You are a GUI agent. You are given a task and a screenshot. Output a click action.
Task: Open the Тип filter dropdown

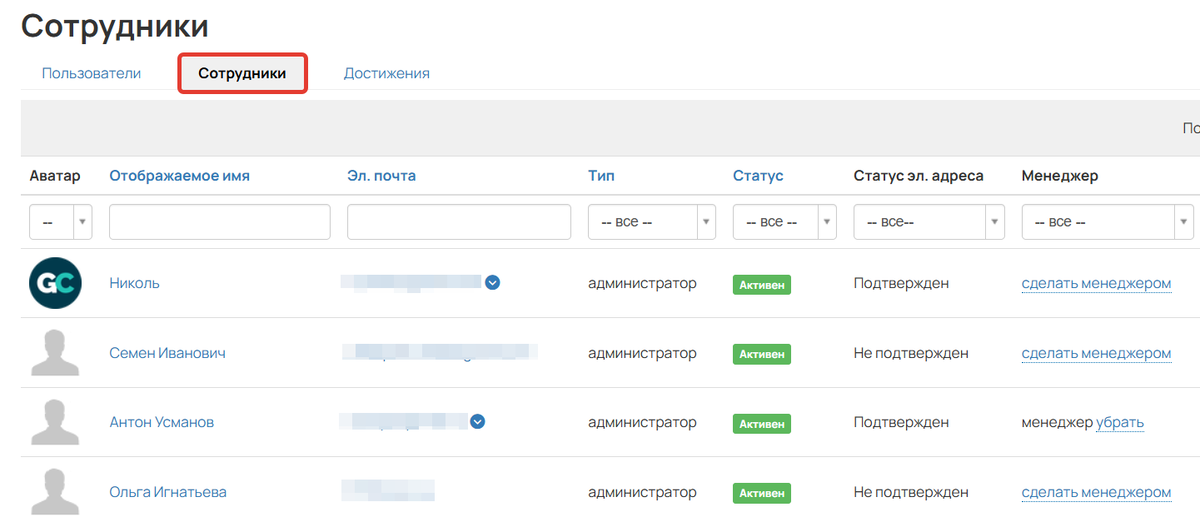[x=651, y=222]
